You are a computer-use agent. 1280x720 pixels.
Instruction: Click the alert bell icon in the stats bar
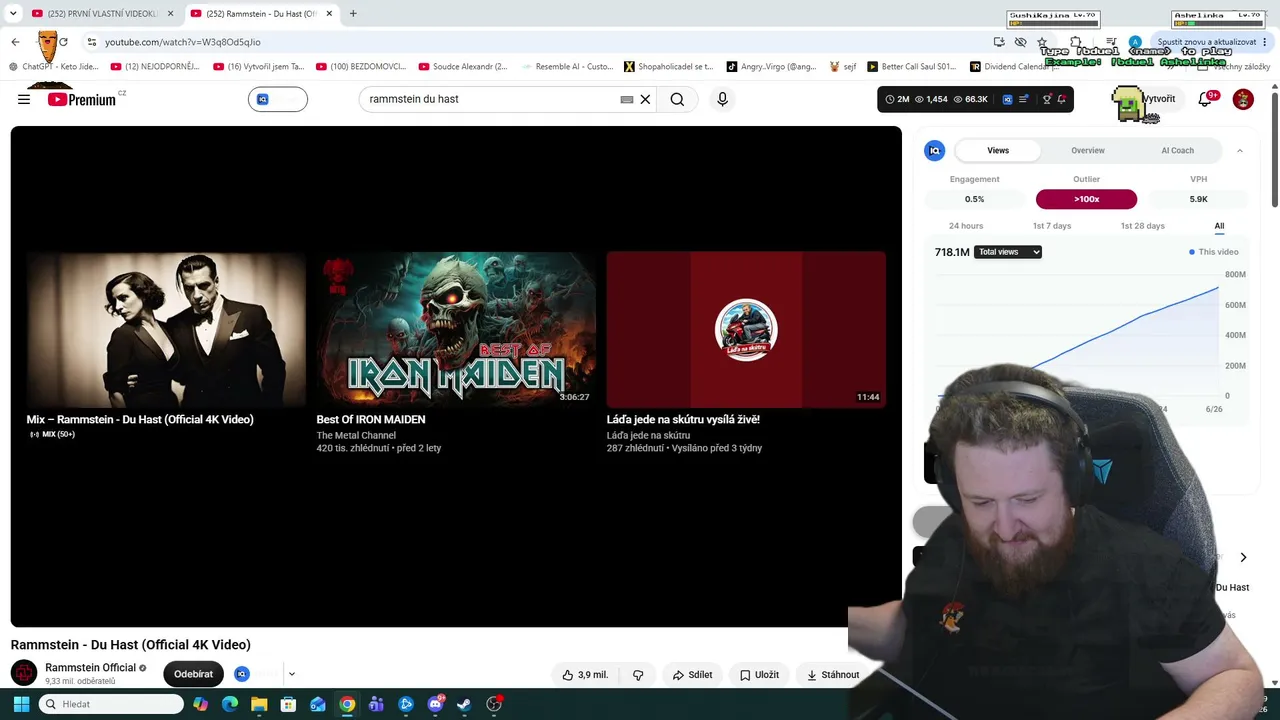pyautogui.click(x=1062, y=99)
